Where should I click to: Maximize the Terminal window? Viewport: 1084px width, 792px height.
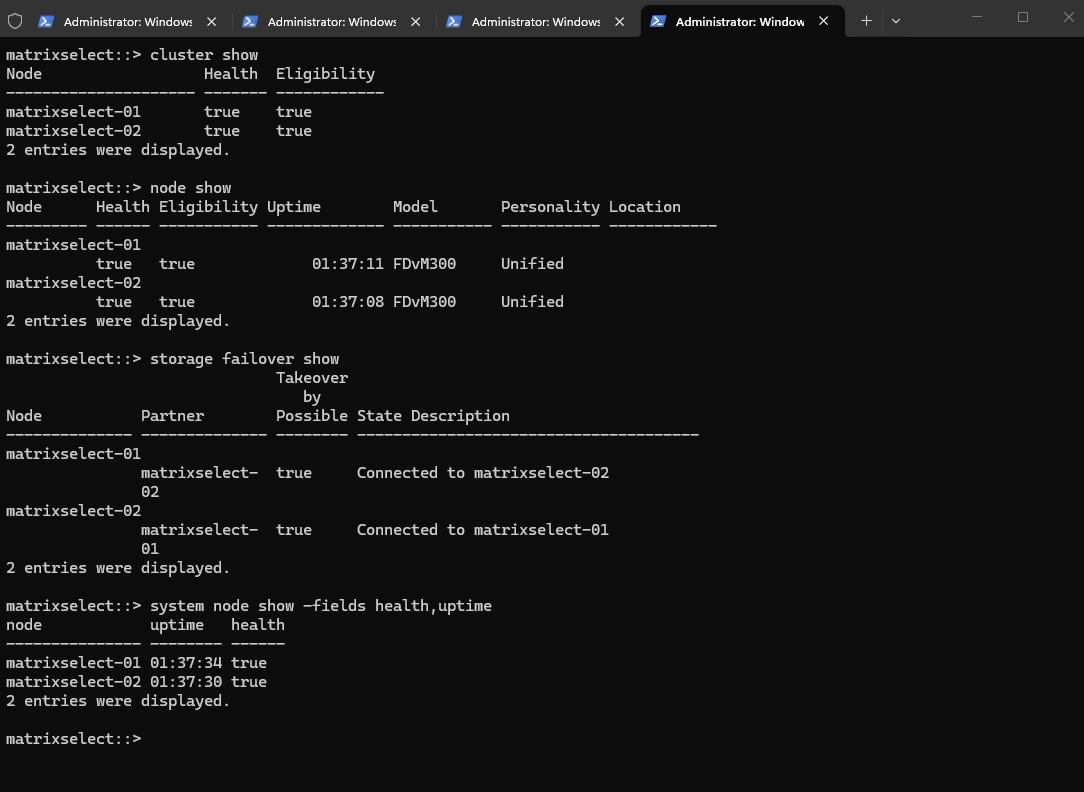pyautogui.click(x=1022, y=17)
